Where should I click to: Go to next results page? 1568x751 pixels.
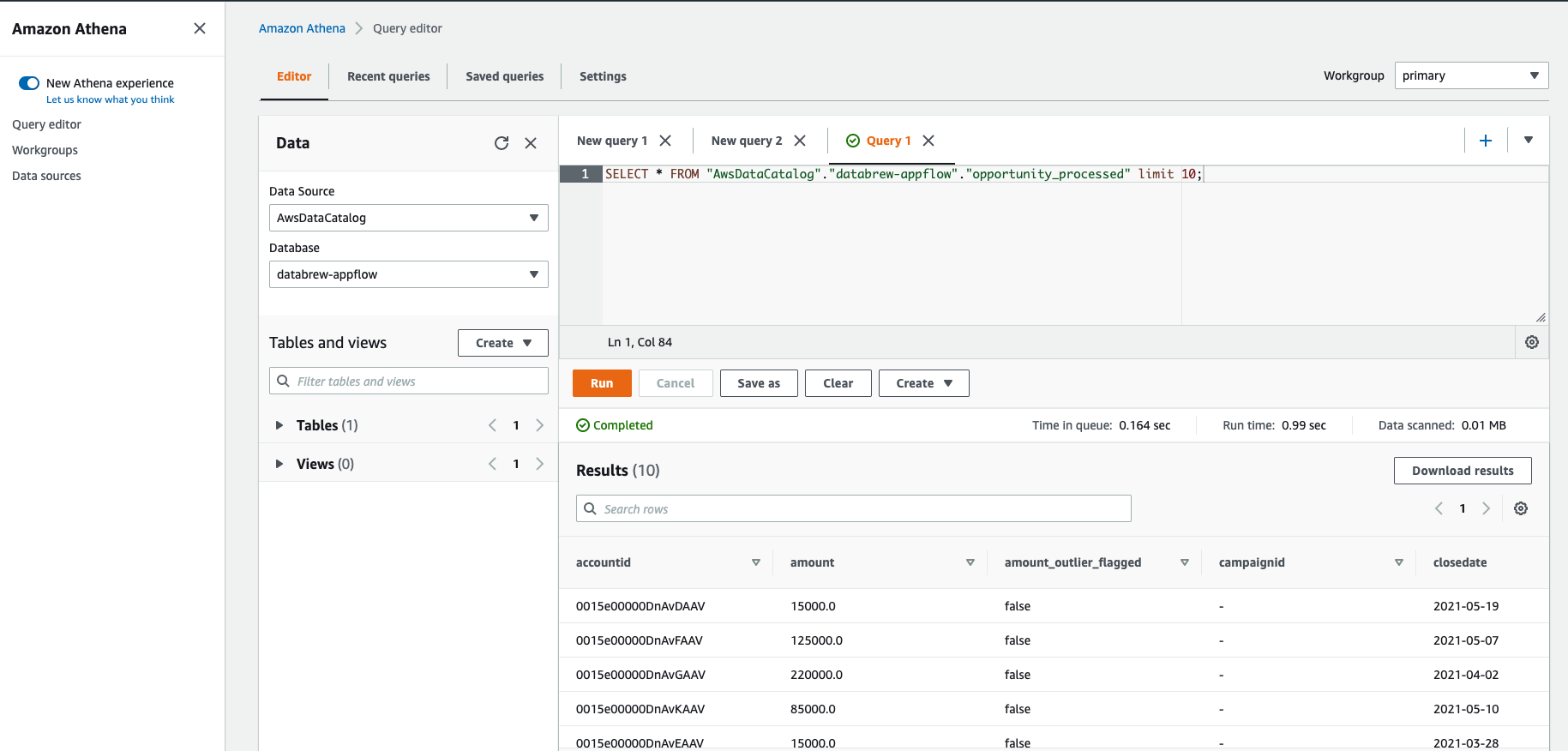(x=1487, y=508)
